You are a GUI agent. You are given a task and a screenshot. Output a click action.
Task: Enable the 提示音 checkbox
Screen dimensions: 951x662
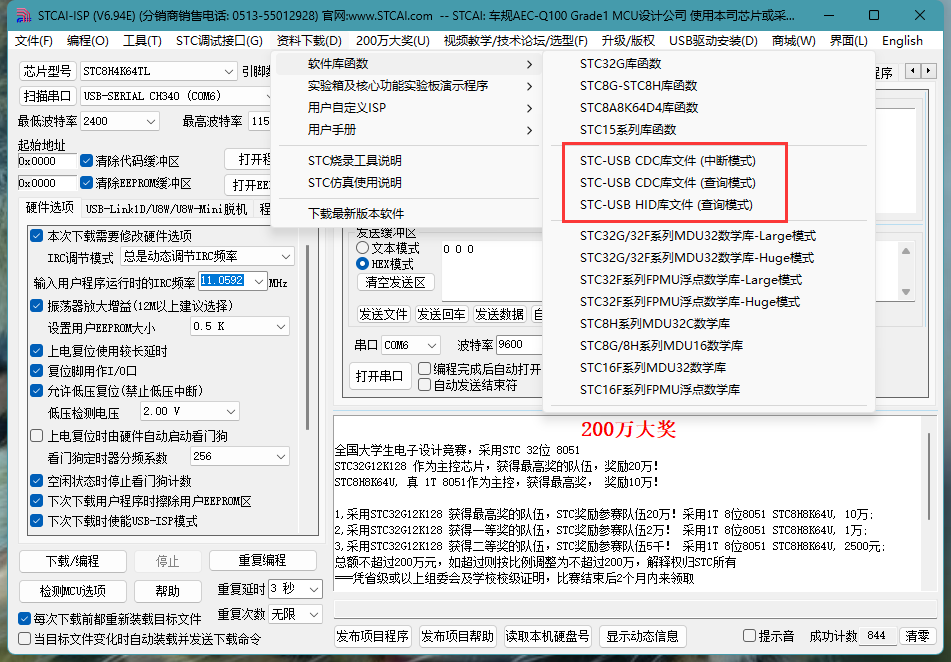(750, 636)
